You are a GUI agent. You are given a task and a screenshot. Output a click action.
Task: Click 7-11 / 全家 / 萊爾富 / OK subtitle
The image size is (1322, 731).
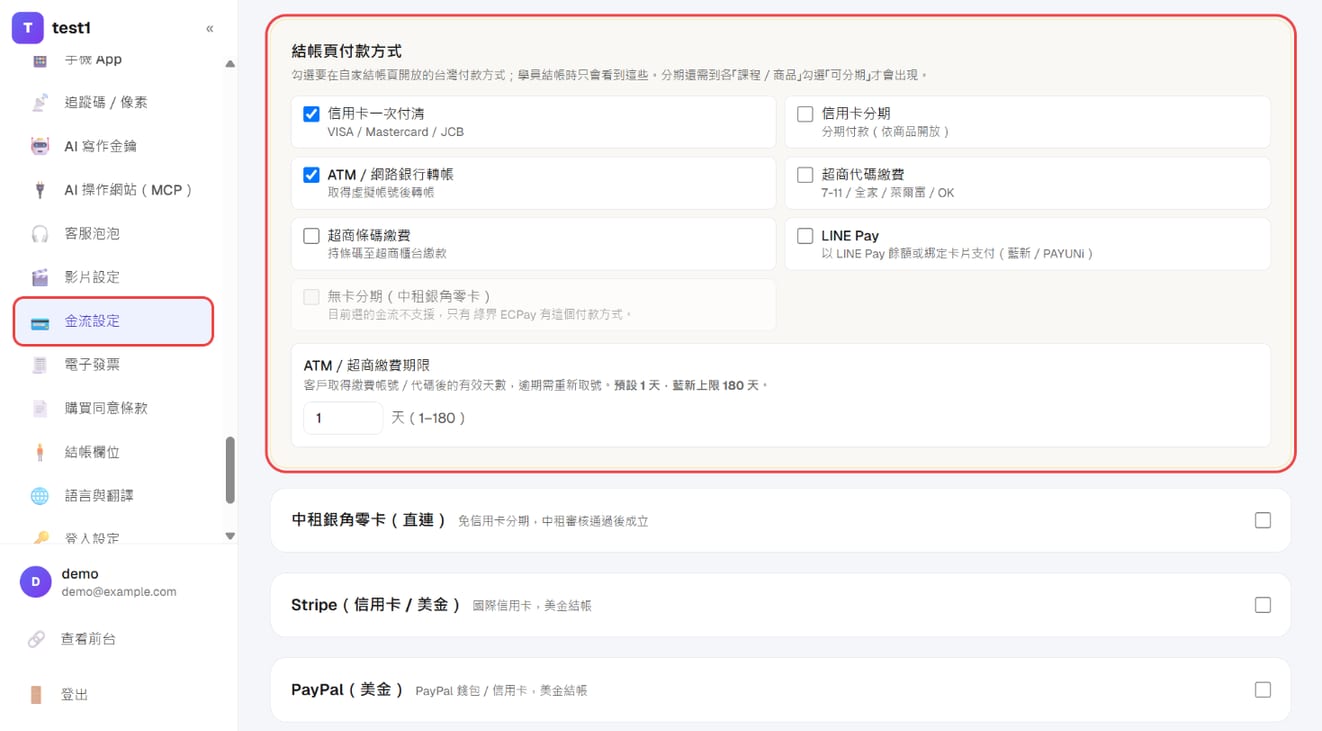coord(888,193)
